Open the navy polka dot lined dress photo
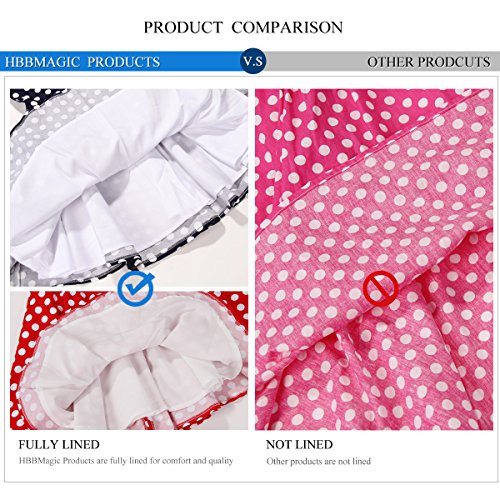 (x=129, y=187)
